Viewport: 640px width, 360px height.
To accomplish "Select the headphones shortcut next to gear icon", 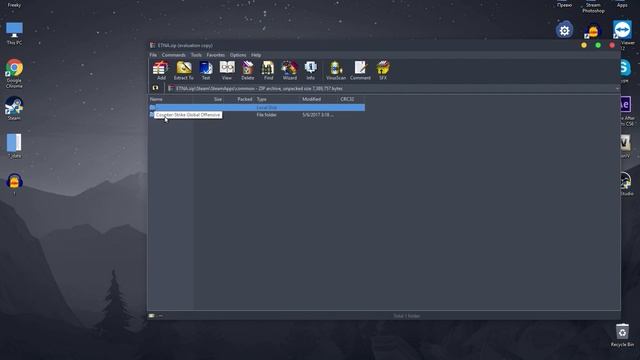I will [593, 31].
